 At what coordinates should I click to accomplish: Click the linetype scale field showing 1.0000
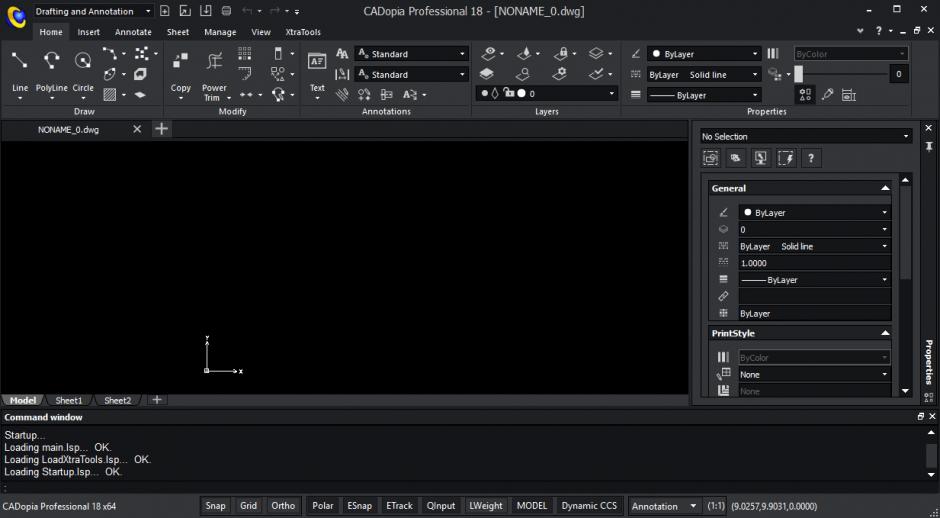[x=814, y=263]
